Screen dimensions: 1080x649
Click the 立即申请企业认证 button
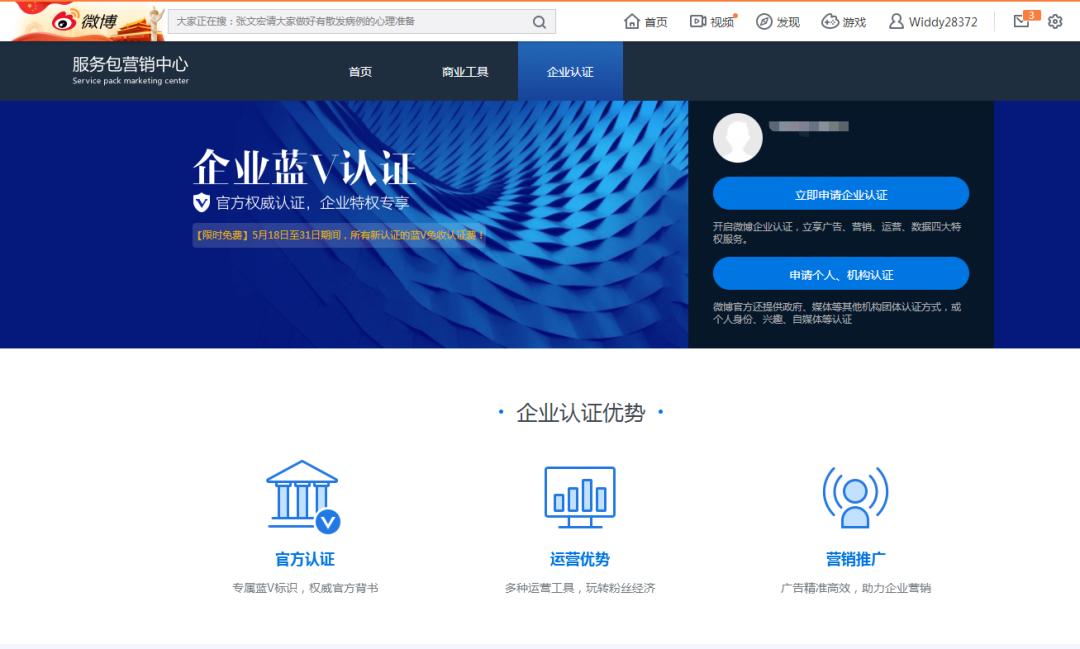point(840,193)
